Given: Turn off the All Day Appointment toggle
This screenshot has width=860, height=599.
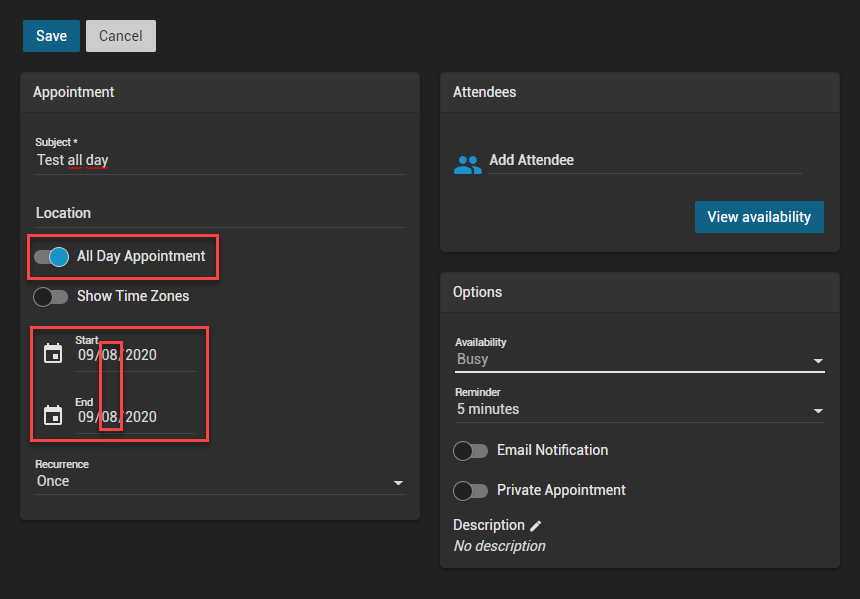Looking at the screenshot, I should (x=51, y=257).
